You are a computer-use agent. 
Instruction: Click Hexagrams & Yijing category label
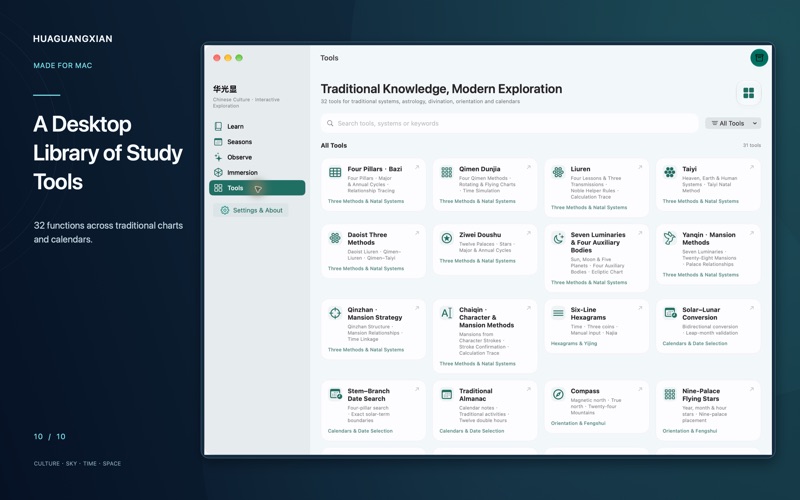click(x=574, y=343)
